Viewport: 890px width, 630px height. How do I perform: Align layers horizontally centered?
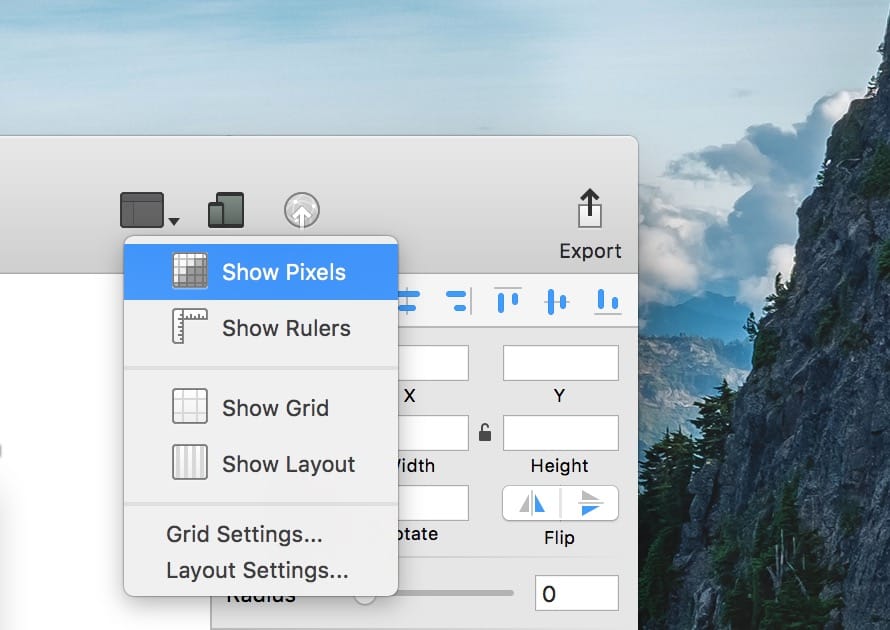[x=409, y=301]
